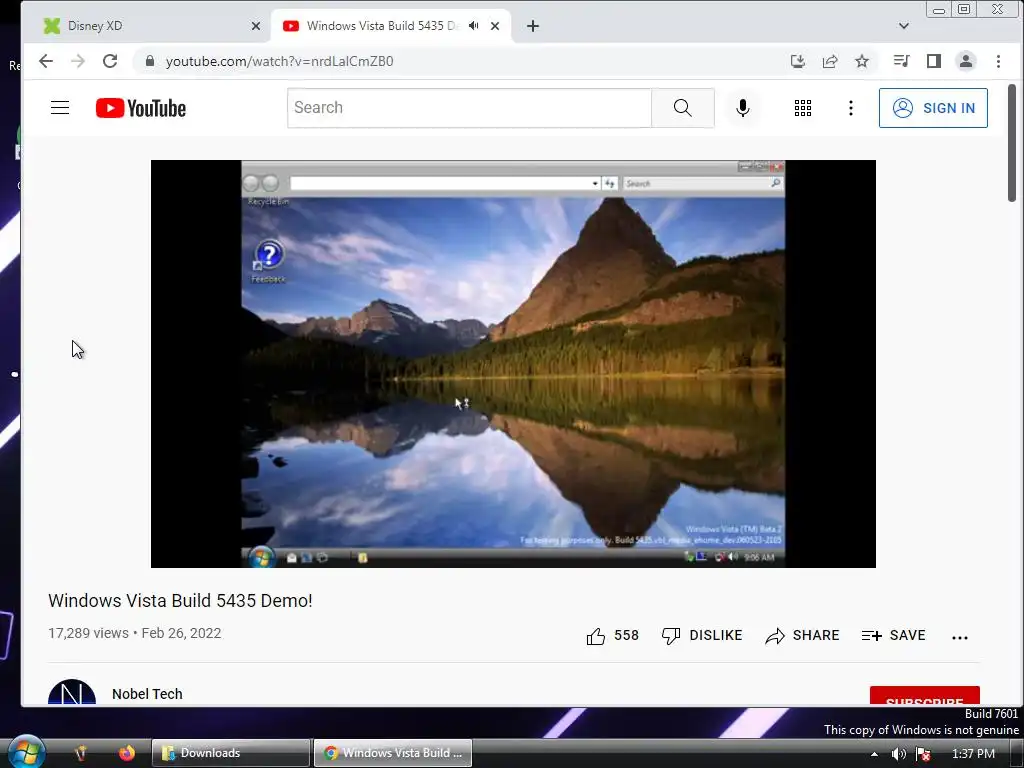
Task: Open Nobel Tech channel avatar
Action: click(72, 694)
